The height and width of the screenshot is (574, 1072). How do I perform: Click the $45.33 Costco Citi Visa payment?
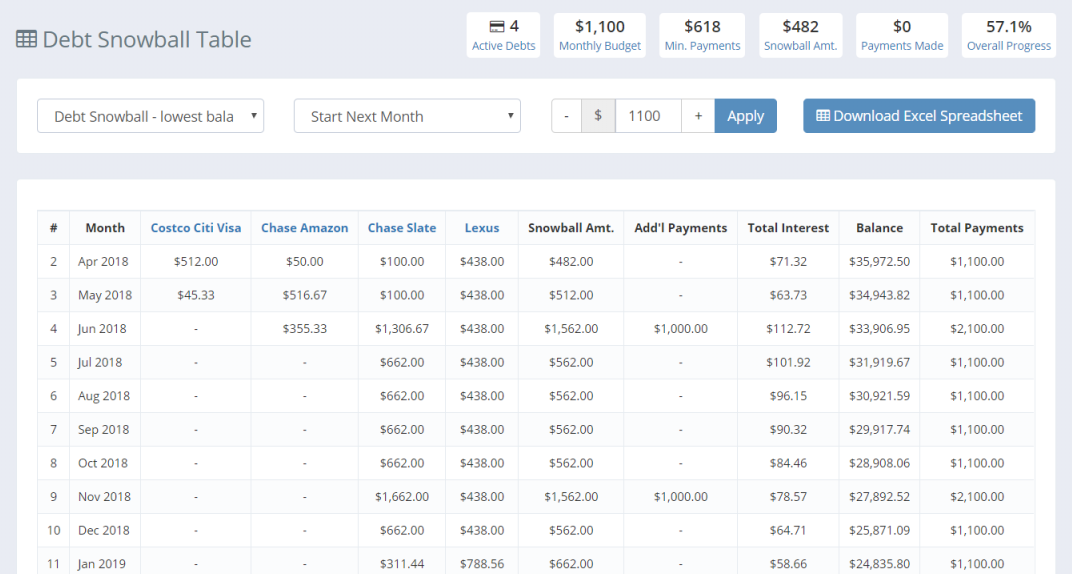click(196, 295)
